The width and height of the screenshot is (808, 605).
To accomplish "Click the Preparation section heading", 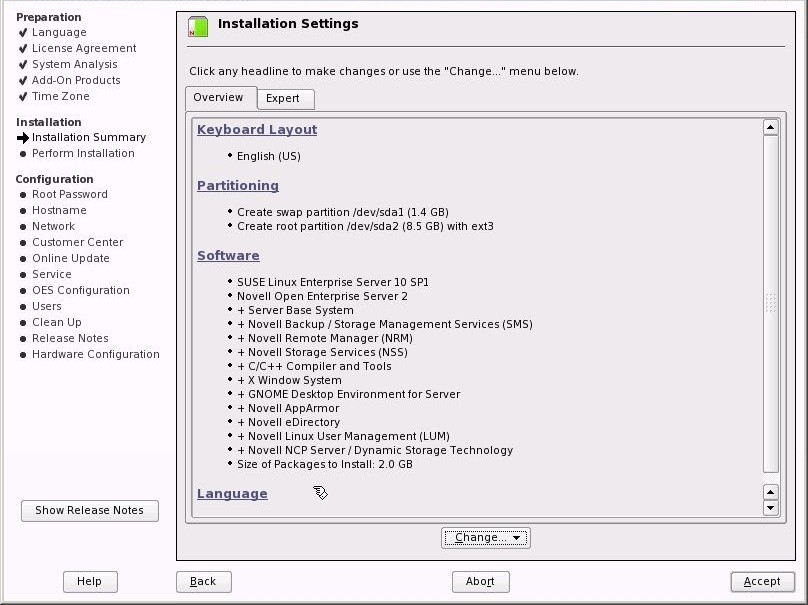I will point(48,17).
